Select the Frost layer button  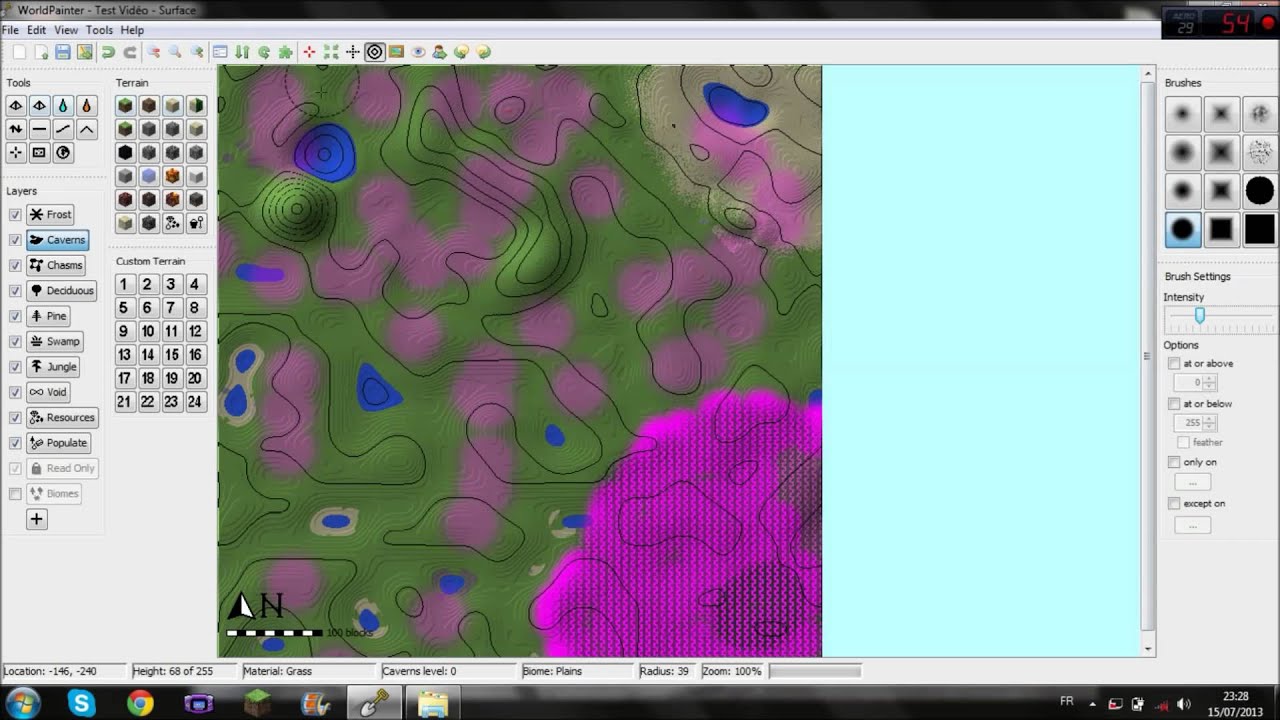[x=51, y=214]
